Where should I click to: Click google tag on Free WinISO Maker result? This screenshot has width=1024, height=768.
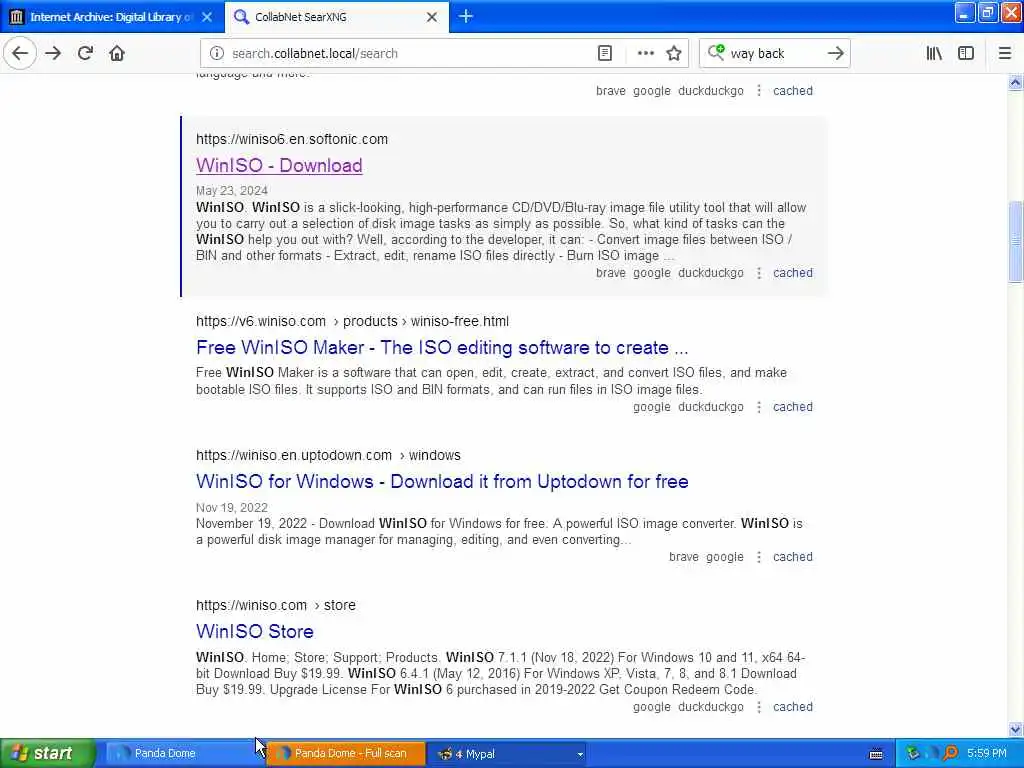point(652,407)
